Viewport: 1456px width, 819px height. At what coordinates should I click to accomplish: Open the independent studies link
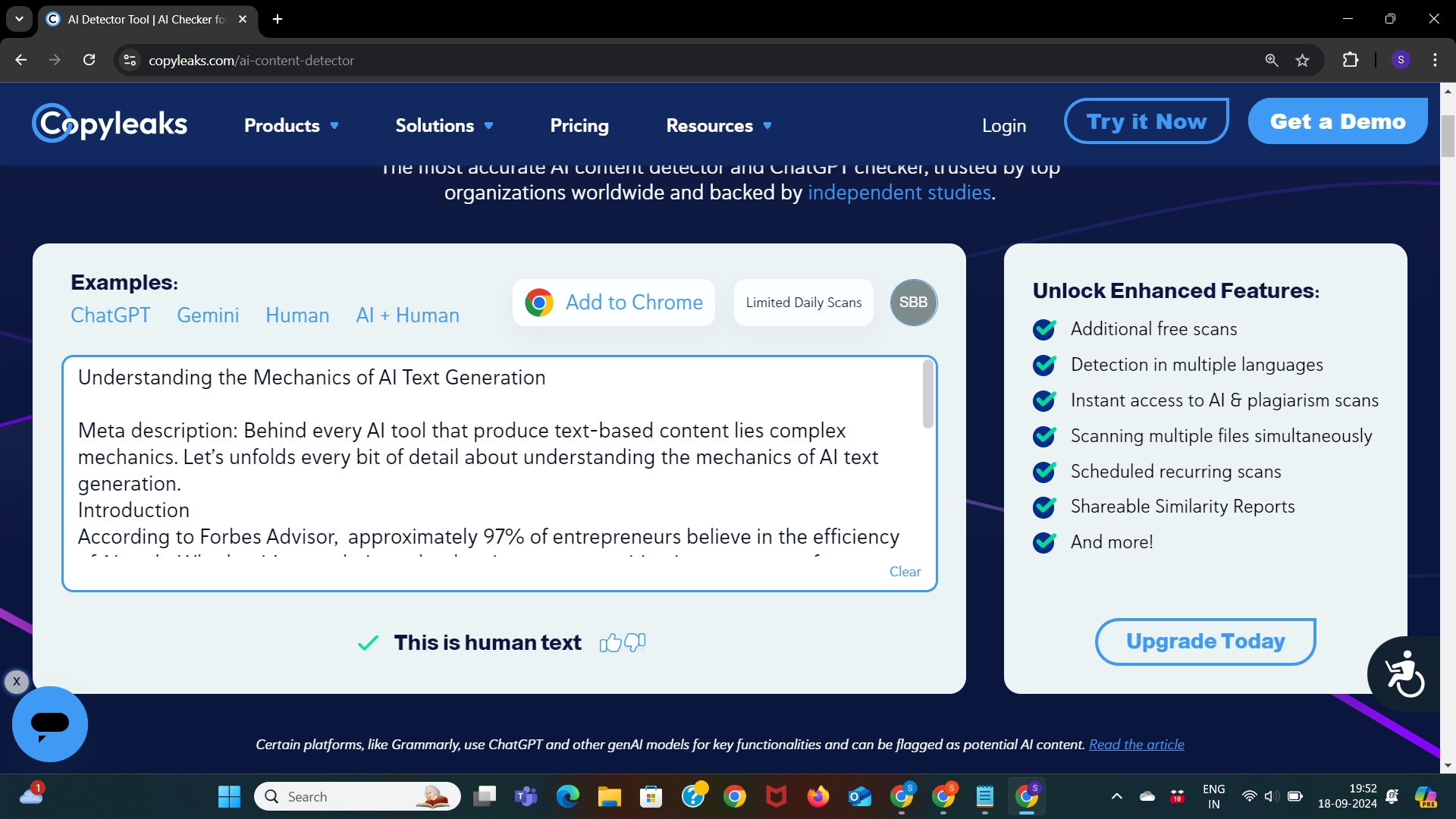tap(899, 193)
